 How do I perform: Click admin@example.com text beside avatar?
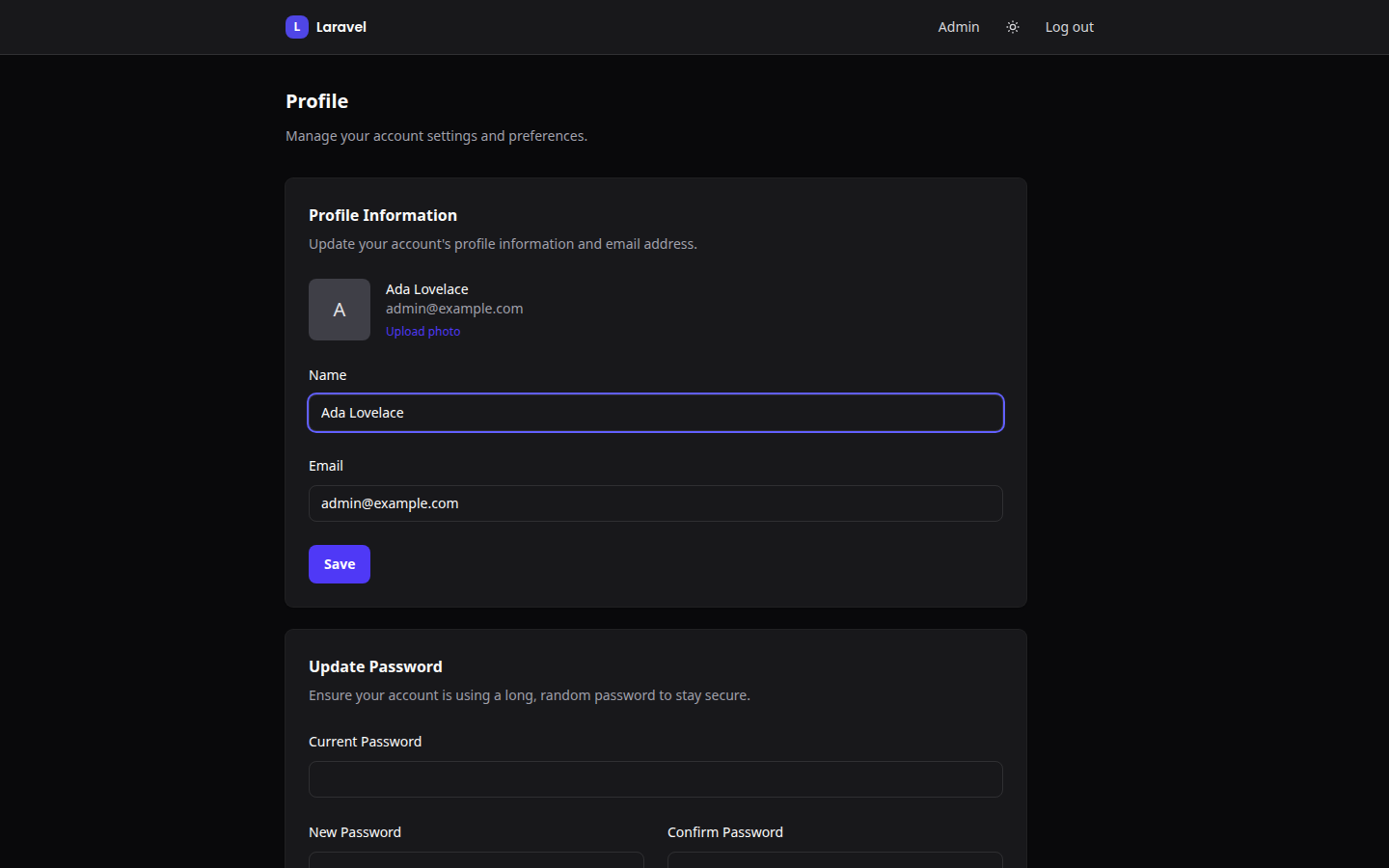point(454,309)
